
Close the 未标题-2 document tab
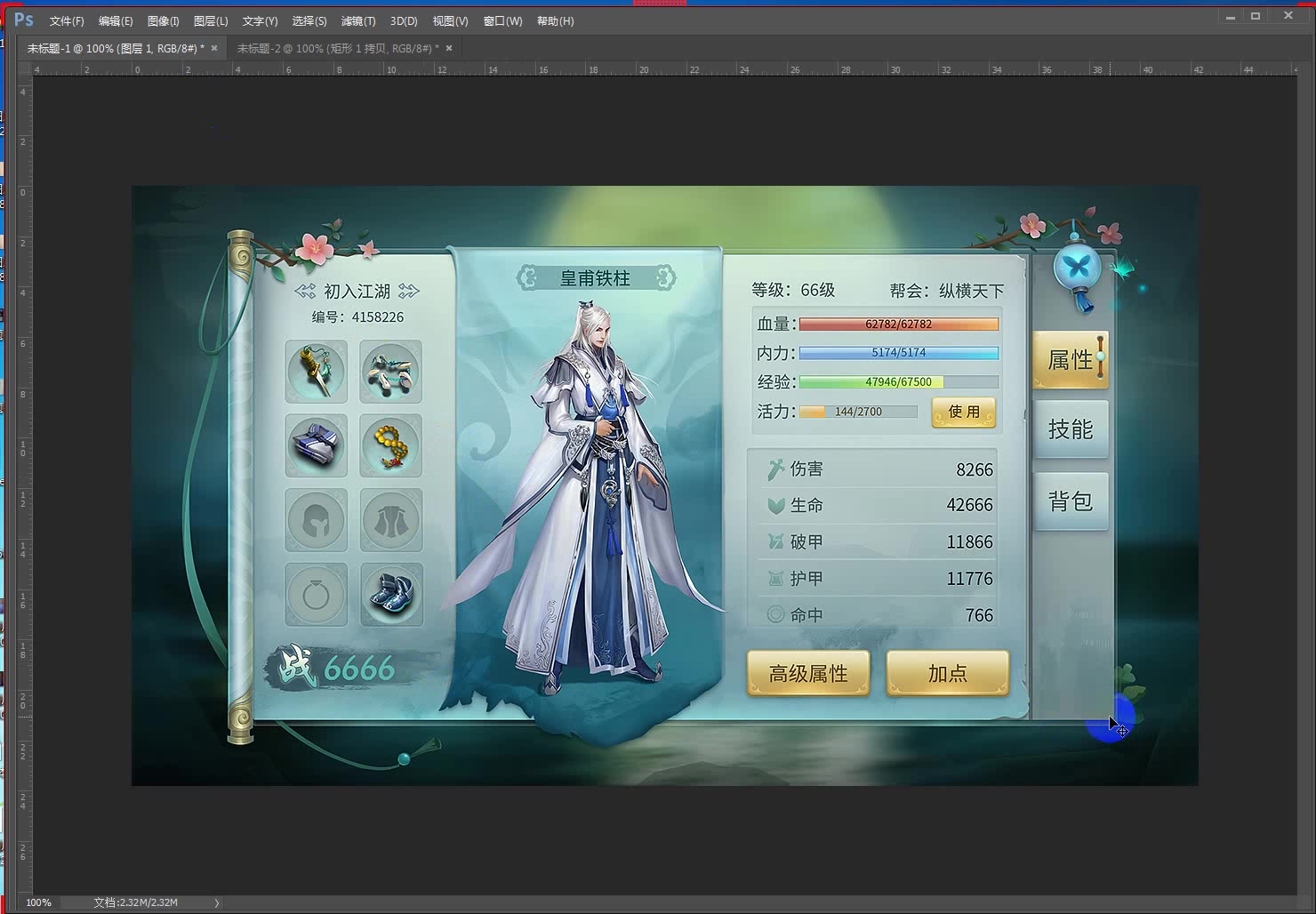[x=449, y=48]
